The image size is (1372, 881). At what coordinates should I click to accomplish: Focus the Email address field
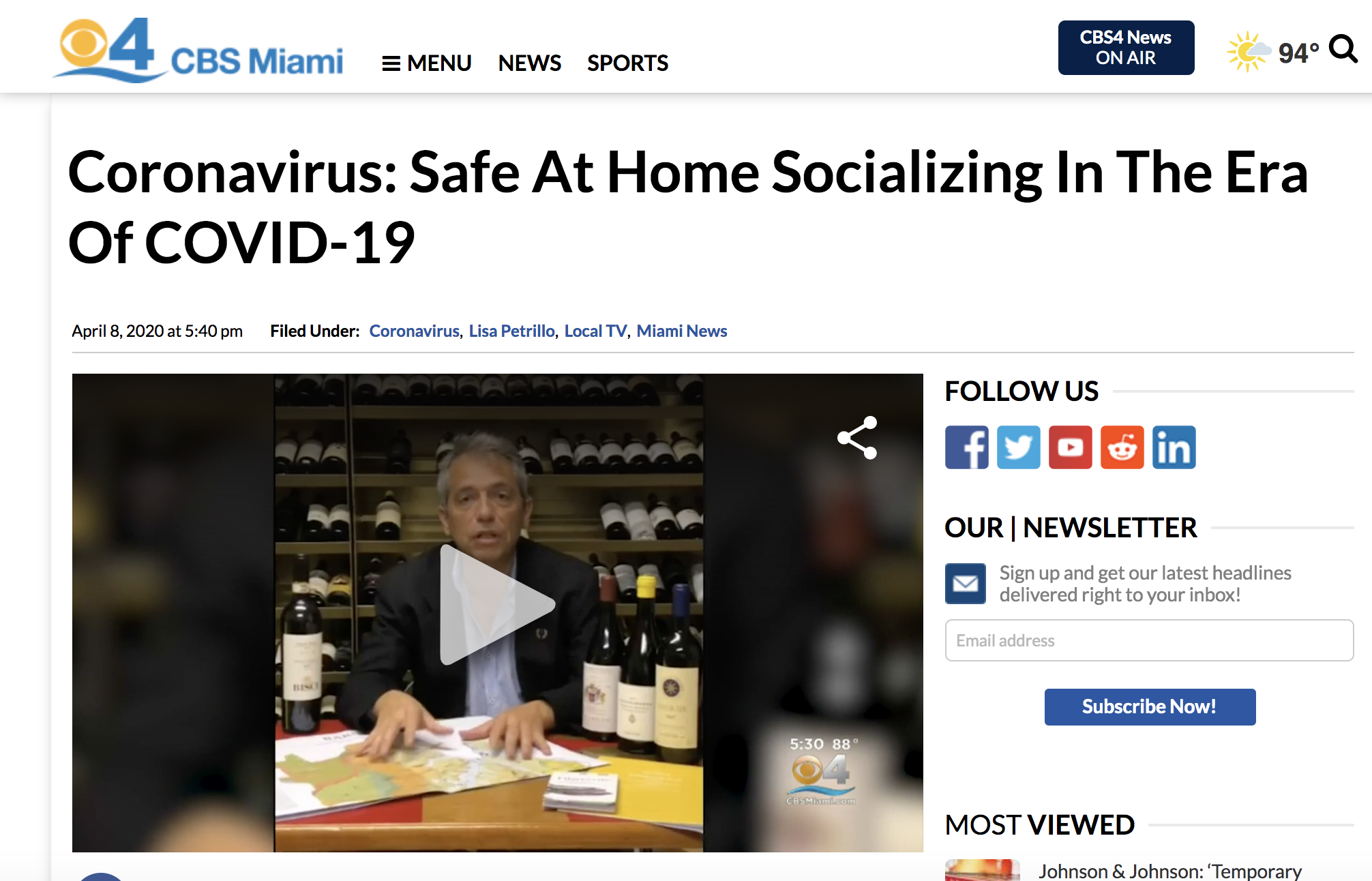click(1149, 640)
